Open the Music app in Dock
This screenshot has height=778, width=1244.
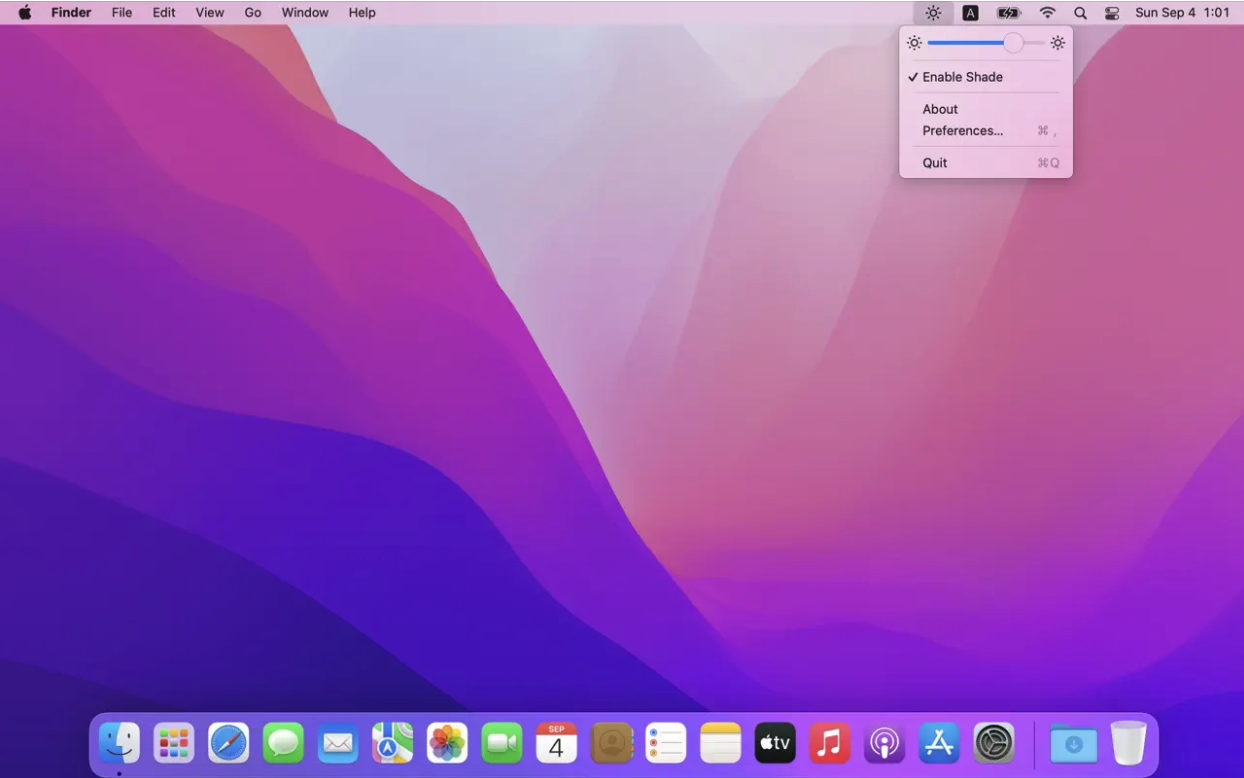829,743
